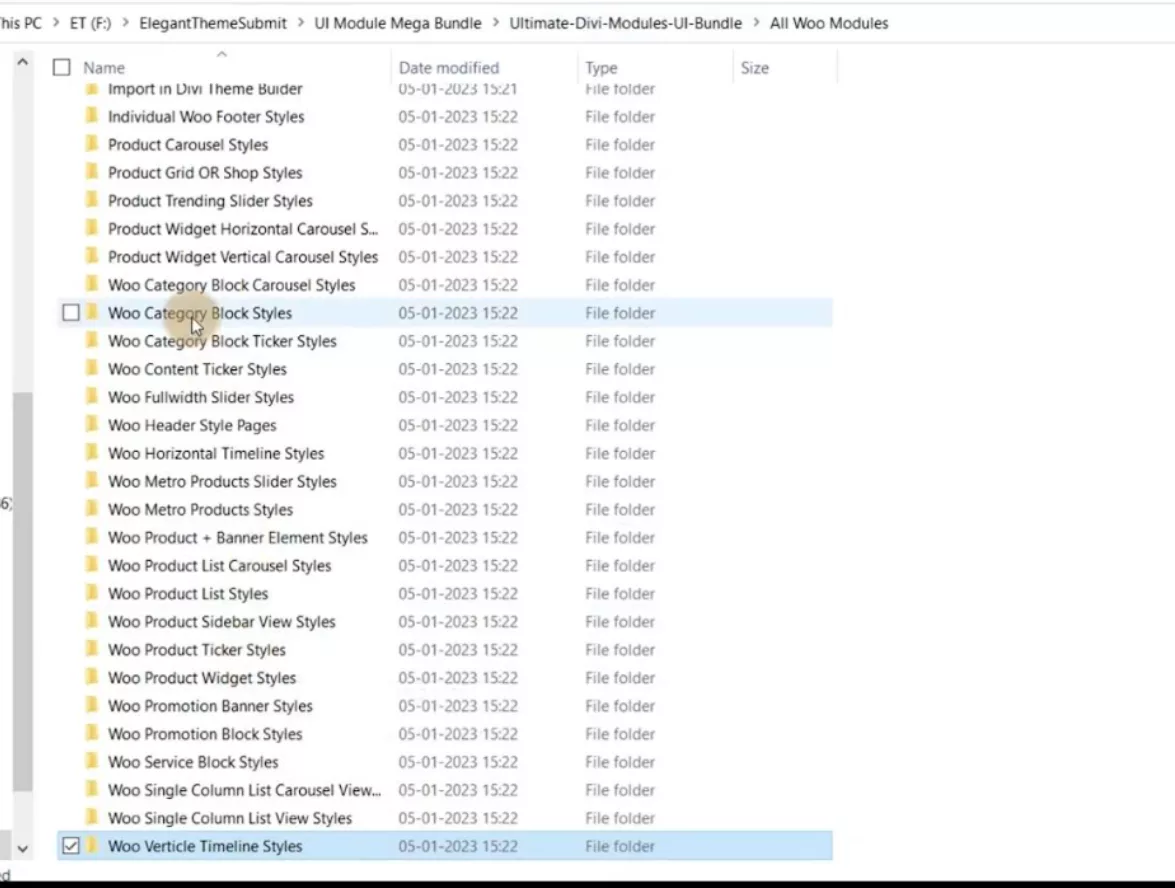Go to This PC breadcrumb

click(x=20, y=23)
